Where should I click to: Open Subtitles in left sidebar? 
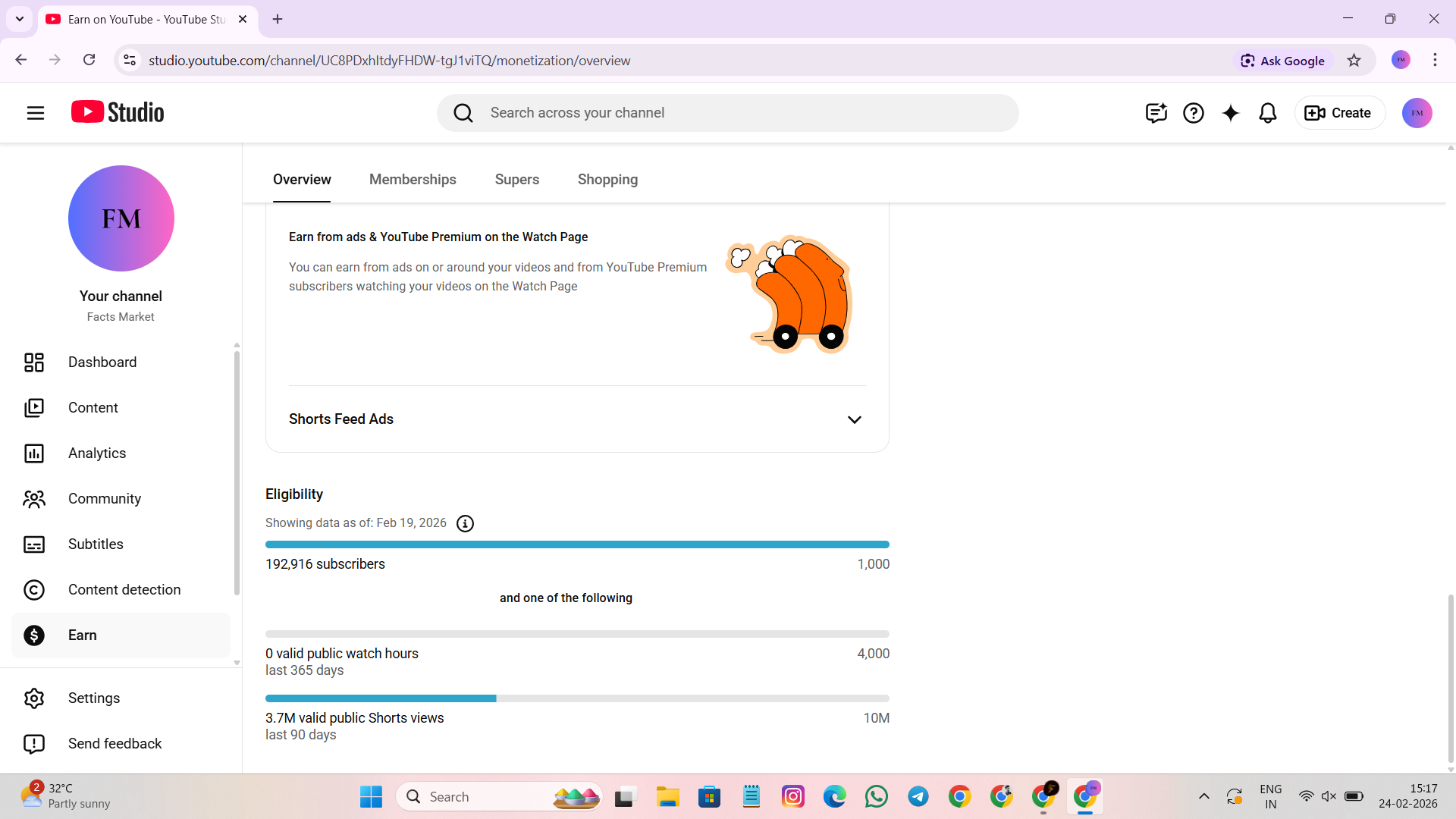pyautogui.click(x=96, y=544)
